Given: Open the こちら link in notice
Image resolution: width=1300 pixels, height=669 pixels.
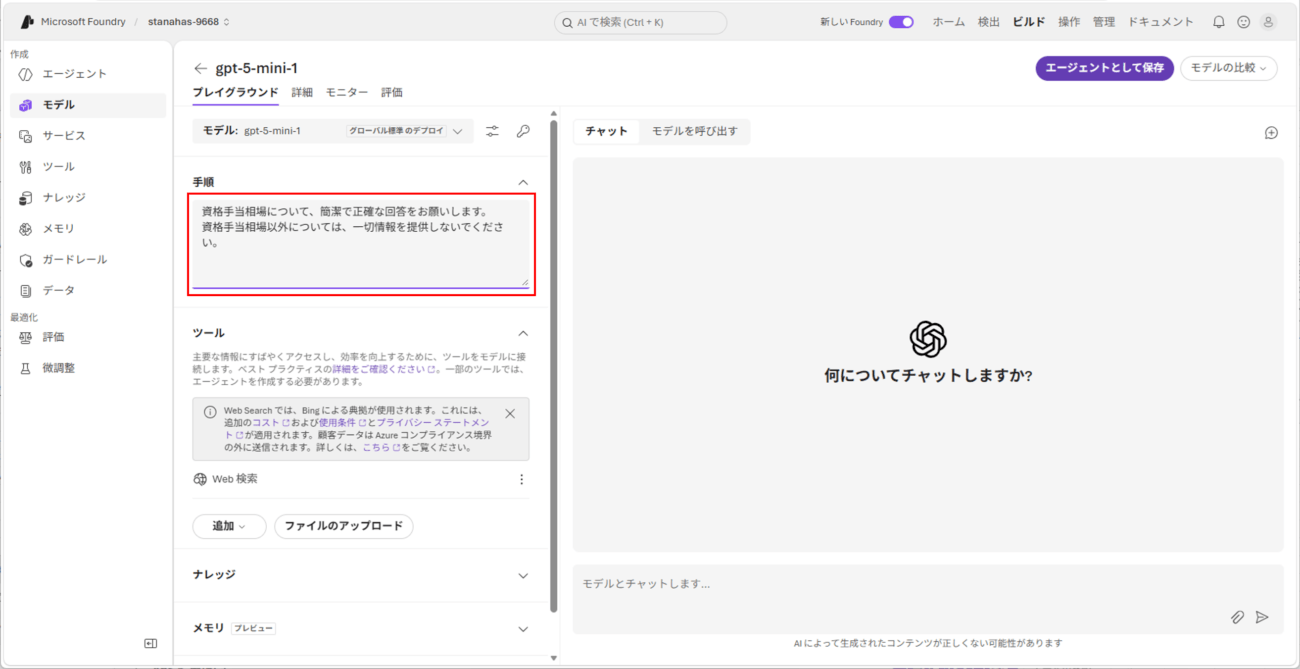Looking at the screenshot, I should (381, 448).
